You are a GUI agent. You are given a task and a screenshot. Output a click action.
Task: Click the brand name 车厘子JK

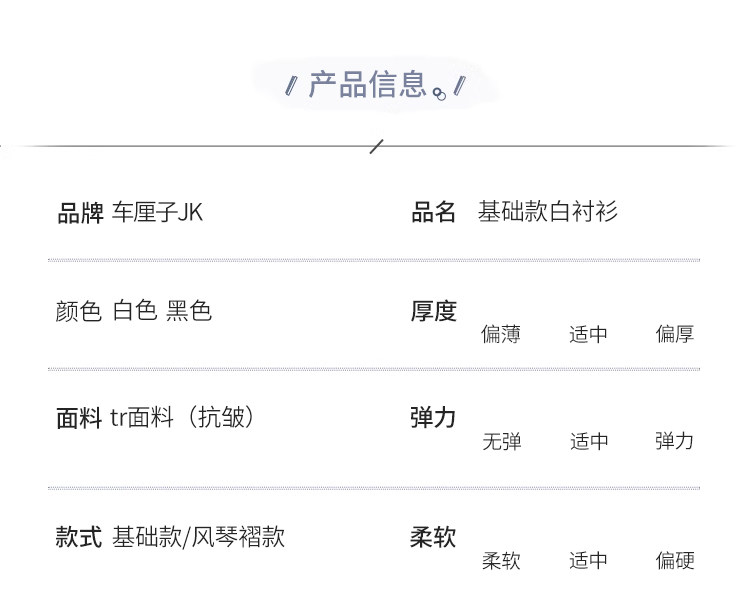(157, 213)
